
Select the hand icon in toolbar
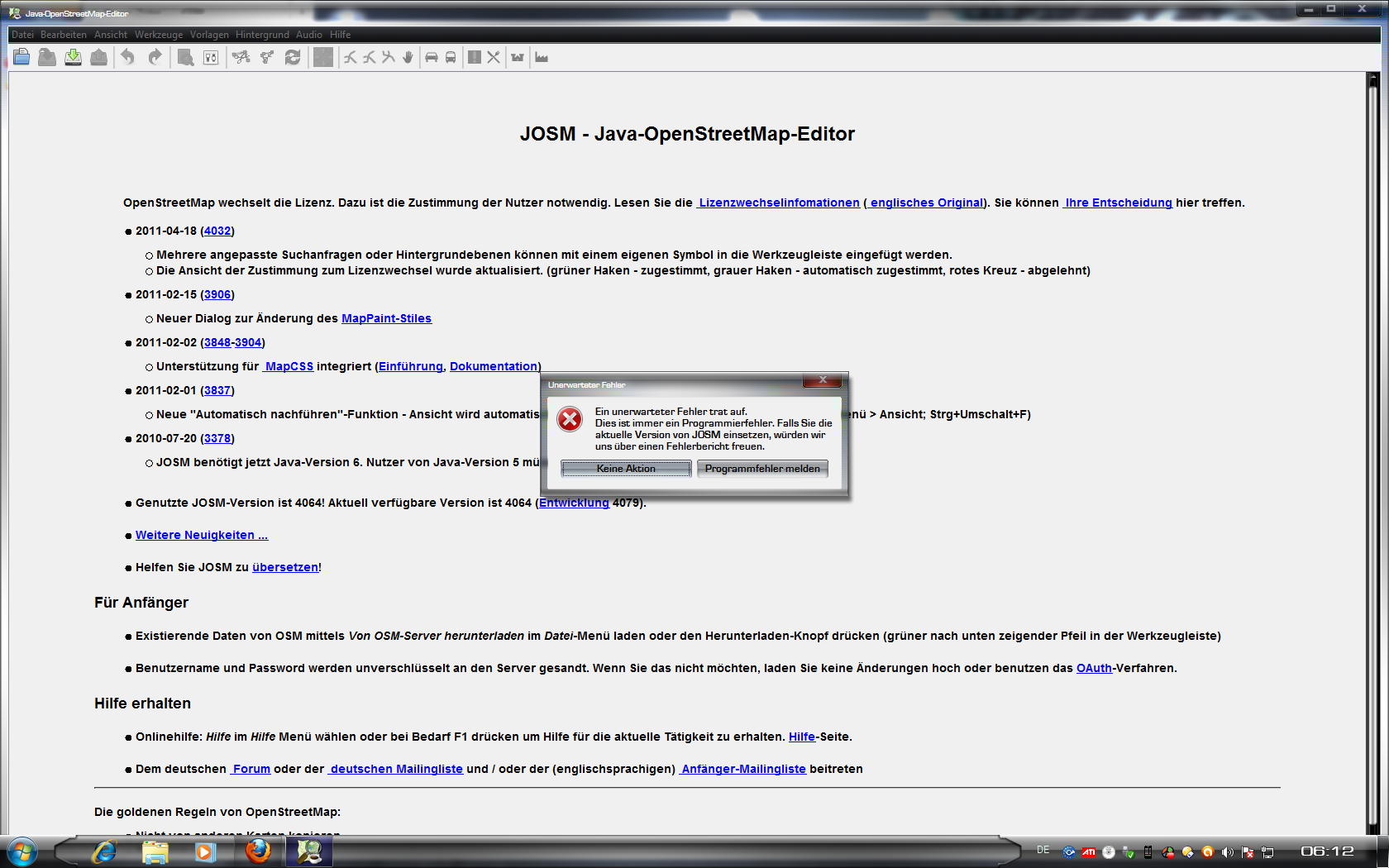click(x=408, y=57)
